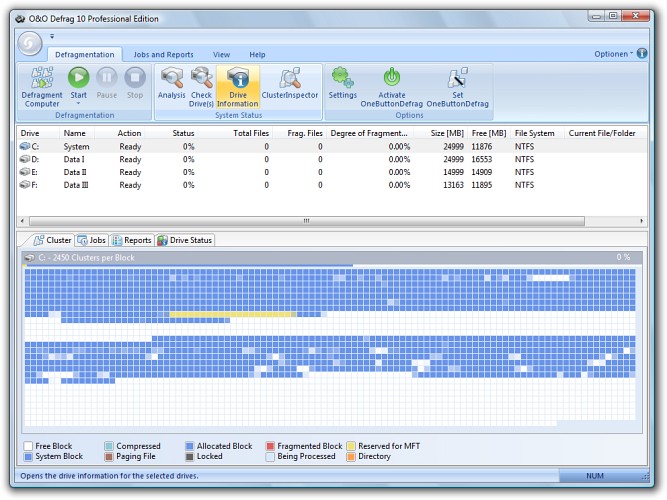
Task: Open the Jobs and Reports tab
Action: [163, 54]
